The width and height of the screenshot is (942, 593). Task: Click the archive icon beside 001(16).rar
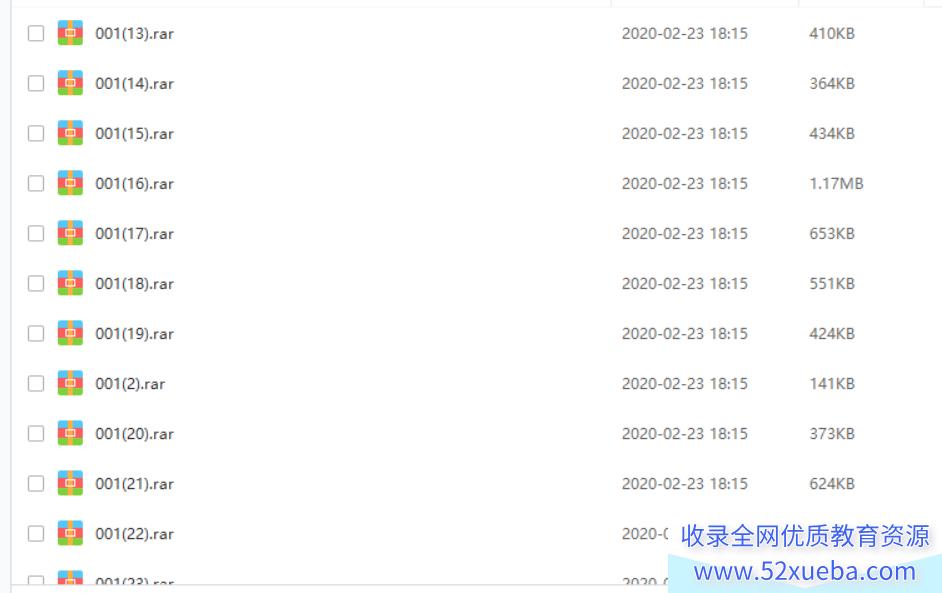70,183
